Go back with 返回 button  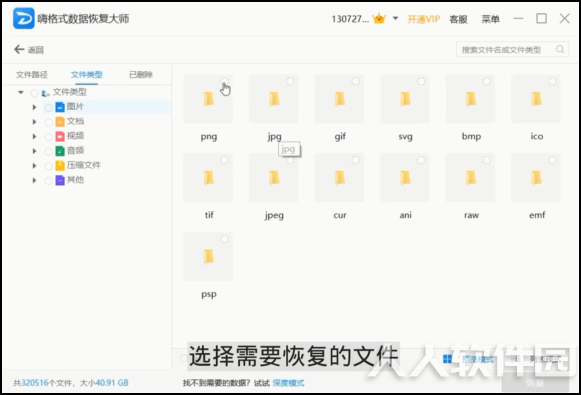pos(29,49)
